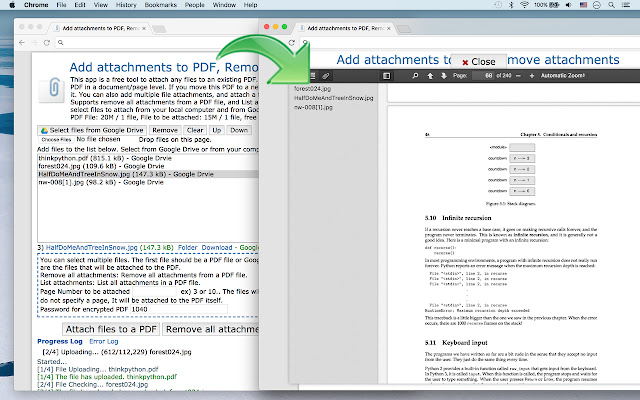Viewport: 640px width, 400px height.
Task: Zoom in with the plus button
Action: pos(531,76)
